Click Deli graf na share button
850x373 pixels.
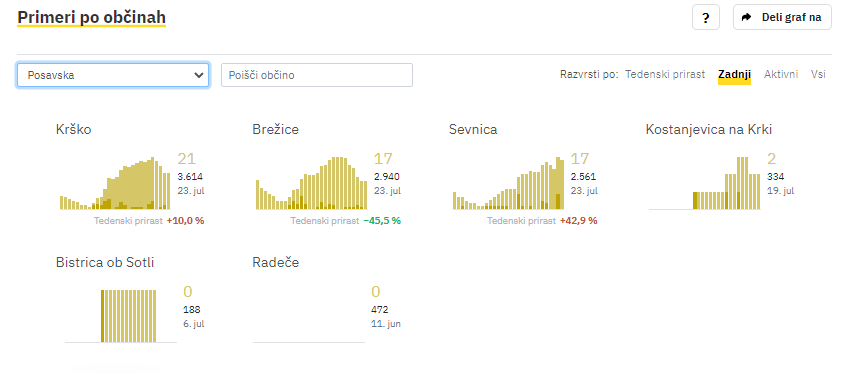pyautogui.click(x=782, y=17)
